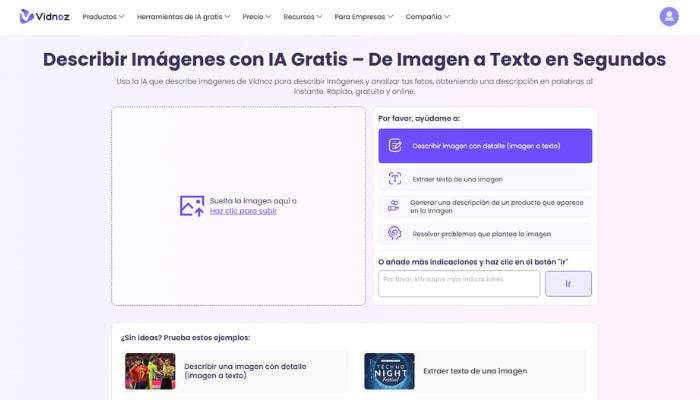
Task: Click the main Describir Imágenes con IA title
Action: tap(354, 59)
